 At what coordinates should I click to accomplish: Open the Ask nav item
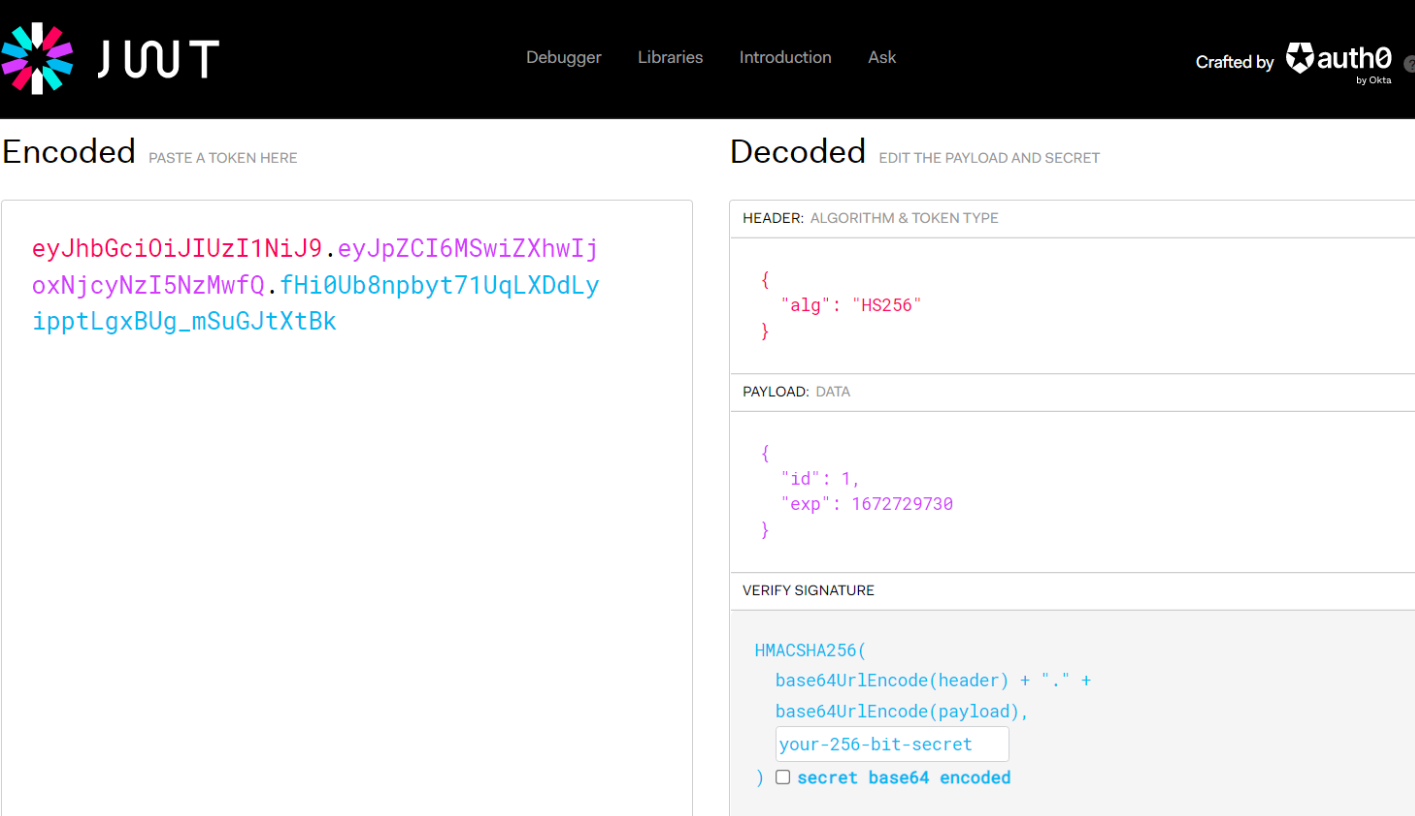(x=882, y=58)
